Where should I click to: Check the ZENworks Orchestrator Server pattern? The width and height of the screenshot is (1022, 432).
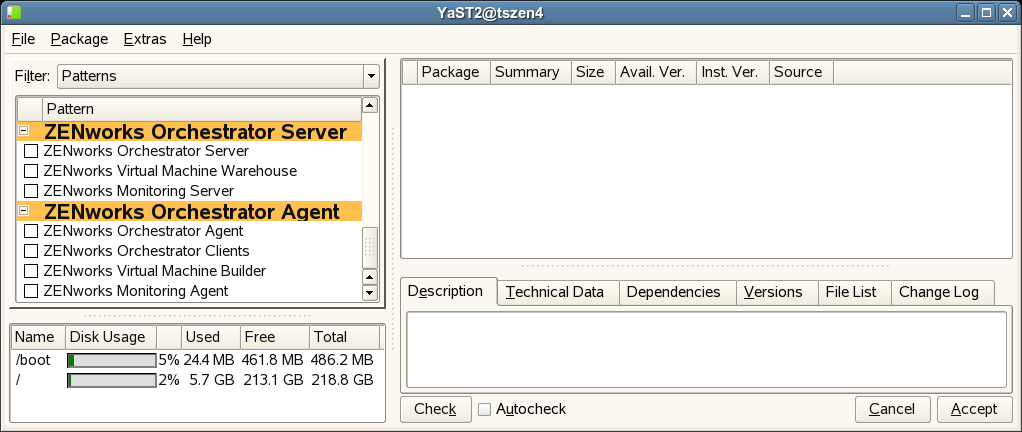click(31, 151)
